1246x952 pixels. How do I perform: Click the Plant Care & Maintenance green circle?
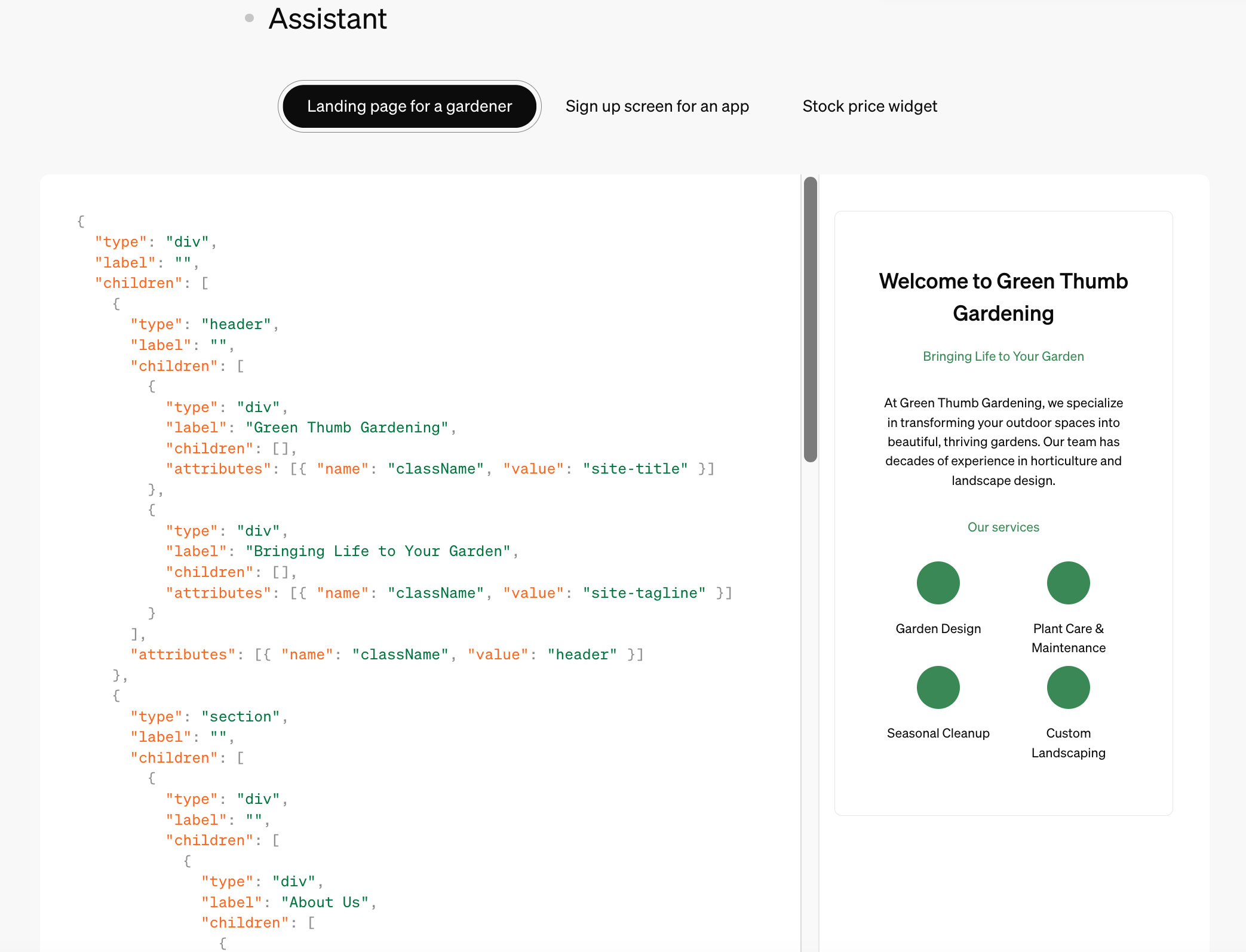1068,583
